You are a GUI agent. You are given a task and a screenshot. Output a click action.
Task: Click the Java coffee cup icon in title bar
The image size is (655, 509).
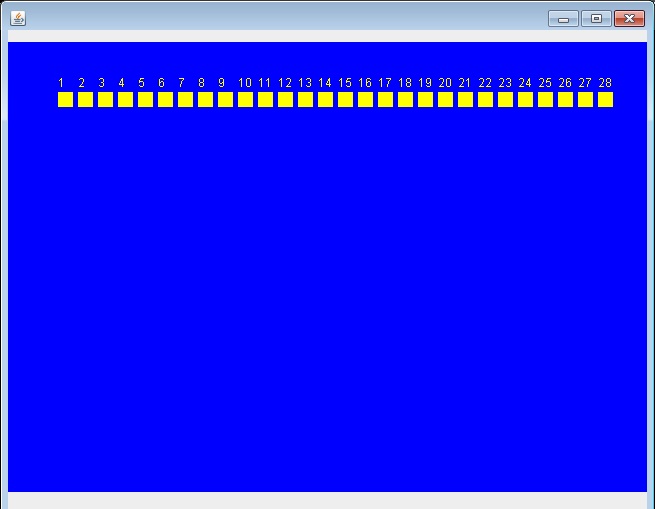coord(18,18)
